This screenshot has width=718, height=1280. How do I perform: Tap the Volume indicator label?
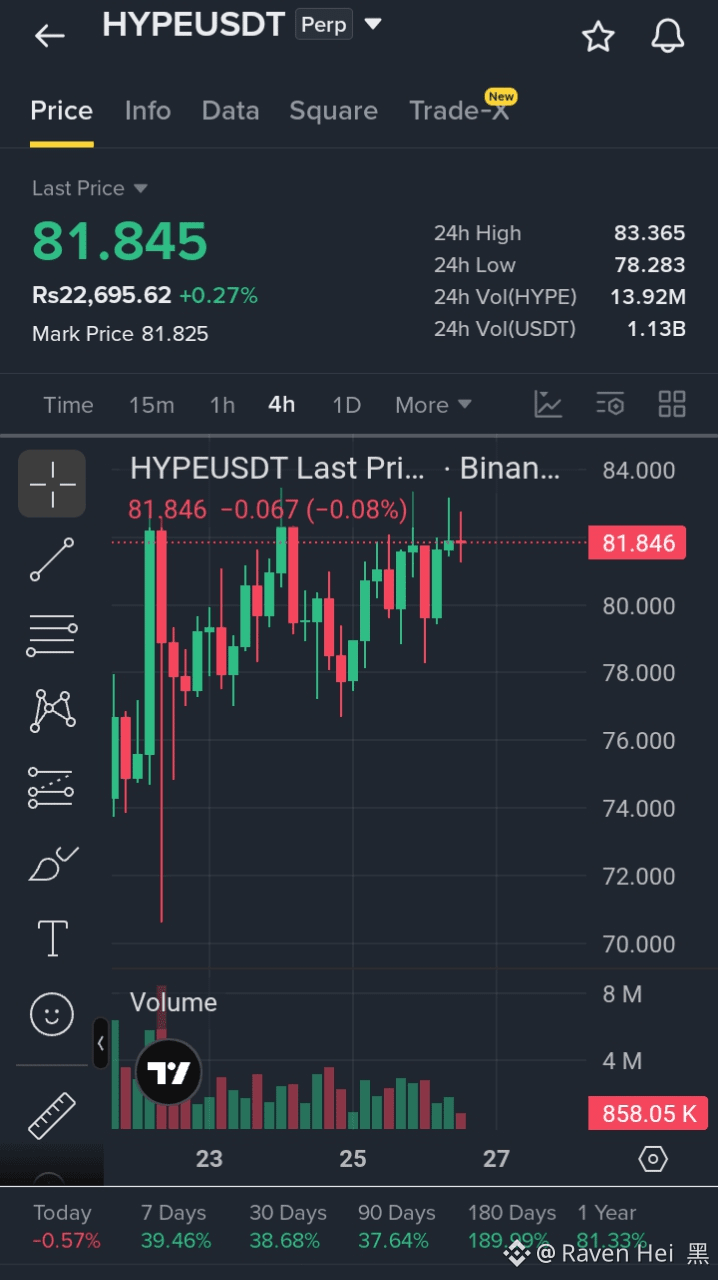(173, 1002)
